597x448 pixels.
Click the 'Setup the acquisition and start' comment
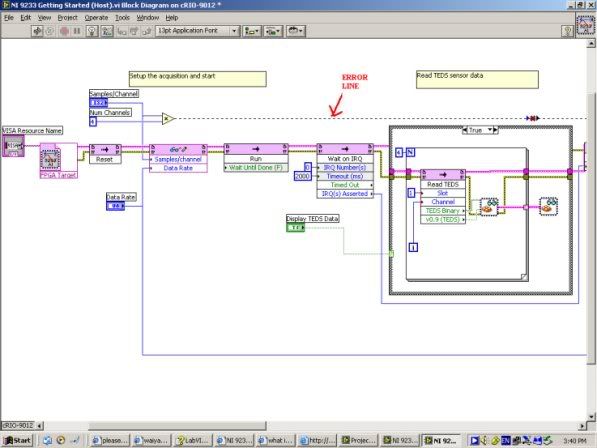[x=197, y=79]
